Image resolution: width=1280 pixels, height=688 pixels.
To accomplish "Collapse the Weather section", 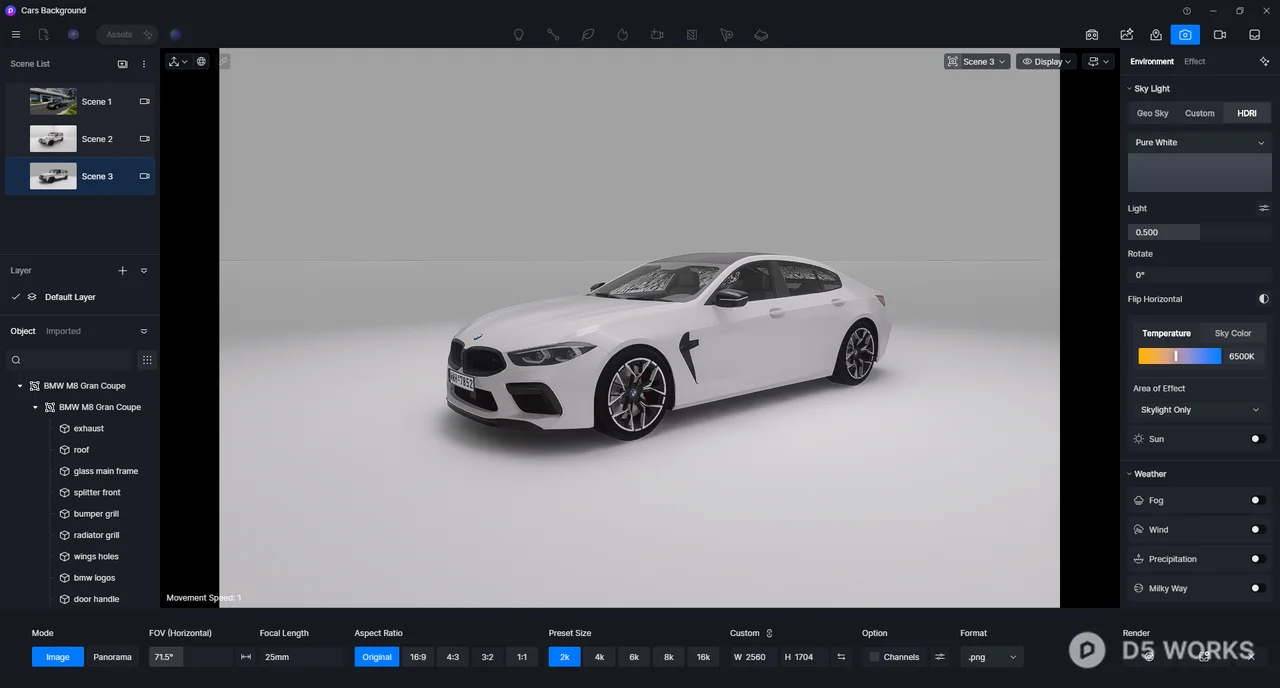I will 1130,474.
